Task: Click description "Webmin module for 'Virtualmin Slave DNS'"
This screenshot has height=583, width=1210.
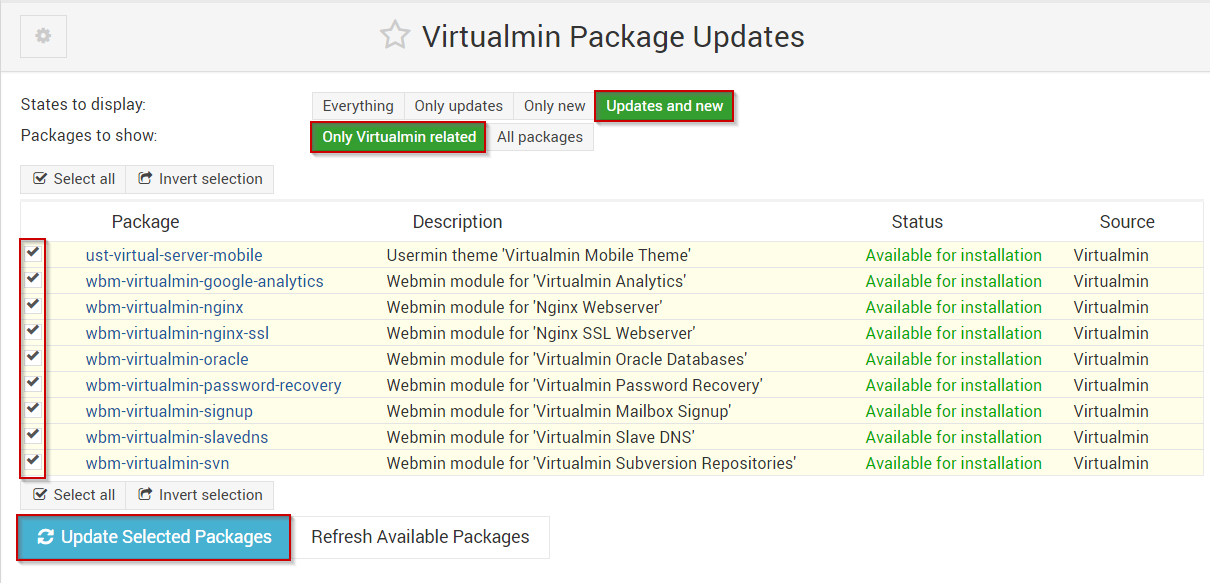Action: tap(541, 437)
